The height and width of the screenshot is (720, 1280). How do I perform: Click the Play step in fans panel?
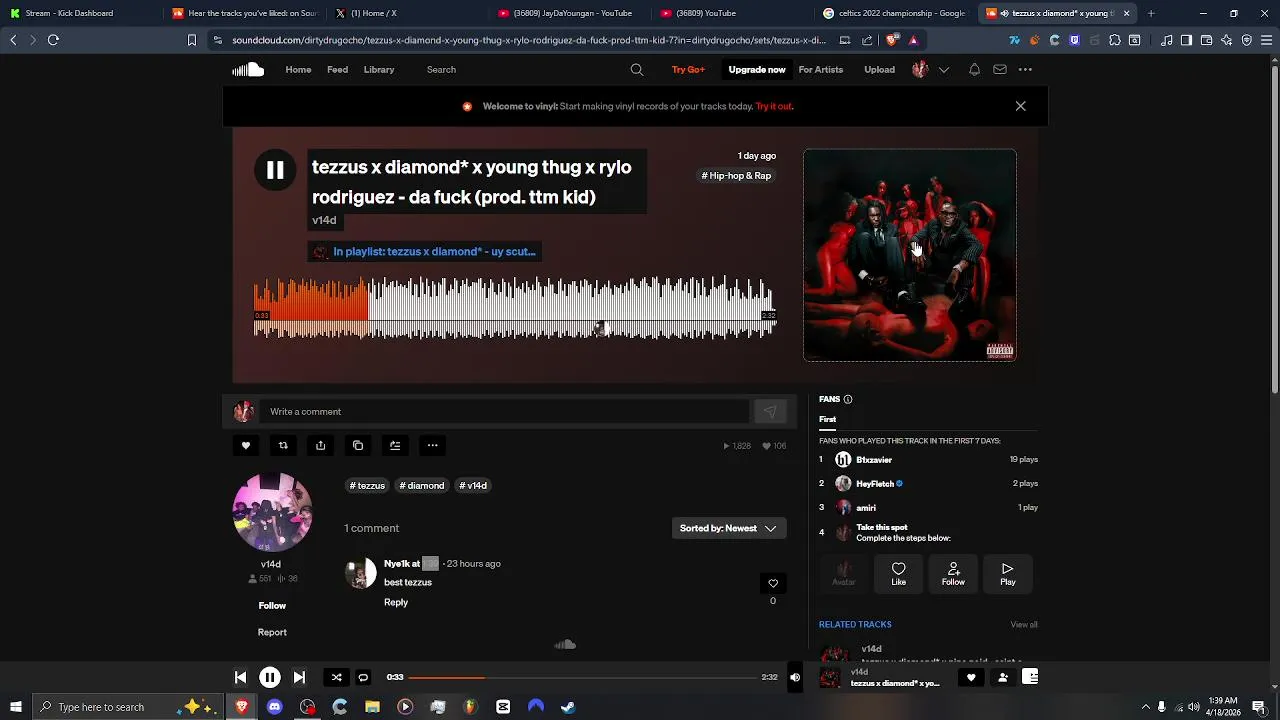(1008, 574)
